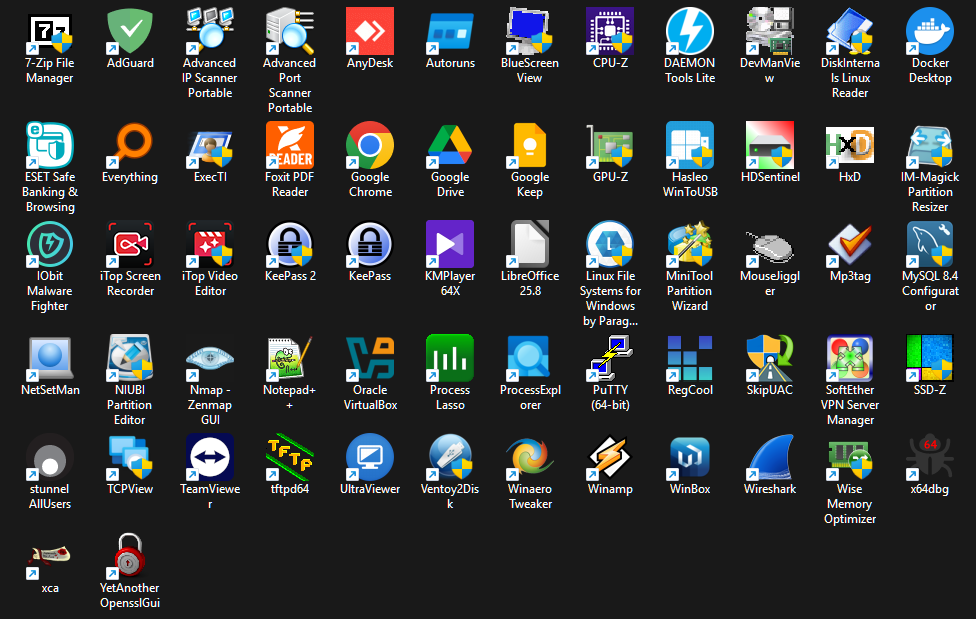This screenshot has width=976, height=619.
Task: Click the TeamViewer shortcut icon
Action: click(x=210, y=458)
